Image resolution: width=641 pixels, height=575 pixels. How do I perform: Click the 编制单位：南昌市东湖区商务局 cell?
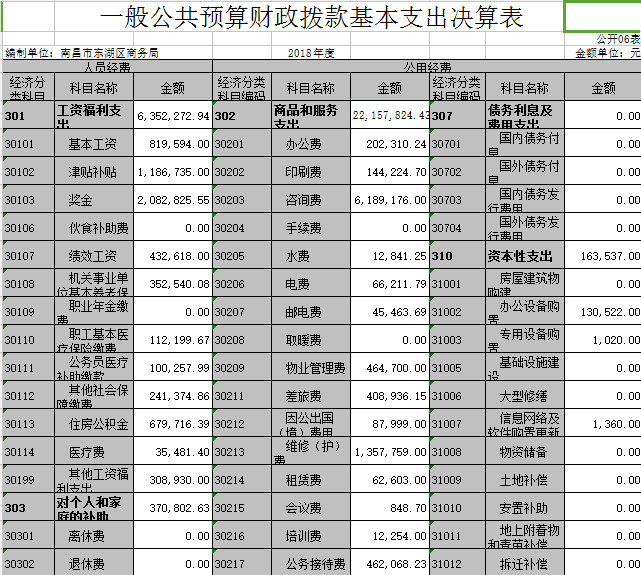[x=82, y=53]
